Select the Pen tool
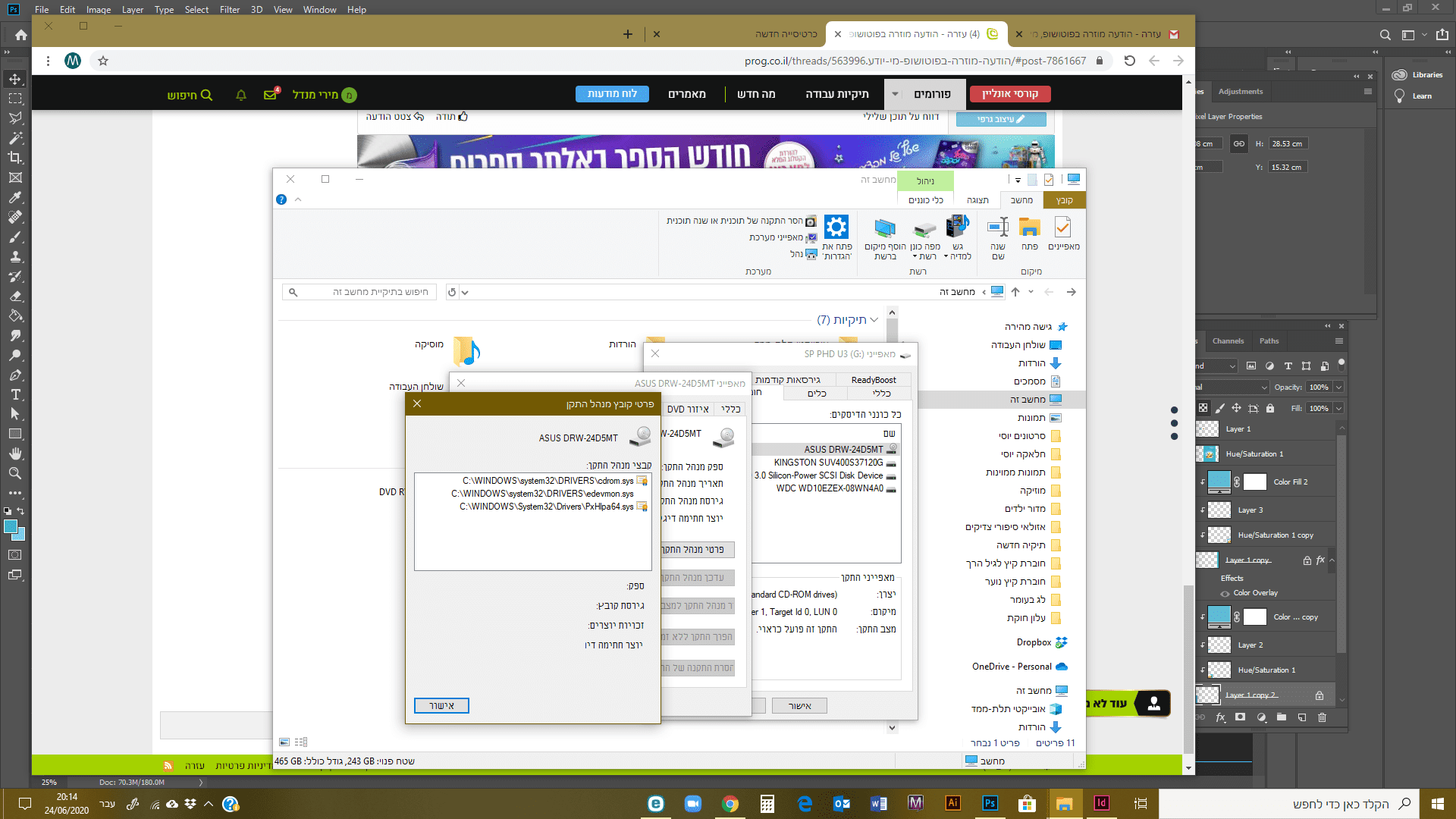 coord(15,375)
